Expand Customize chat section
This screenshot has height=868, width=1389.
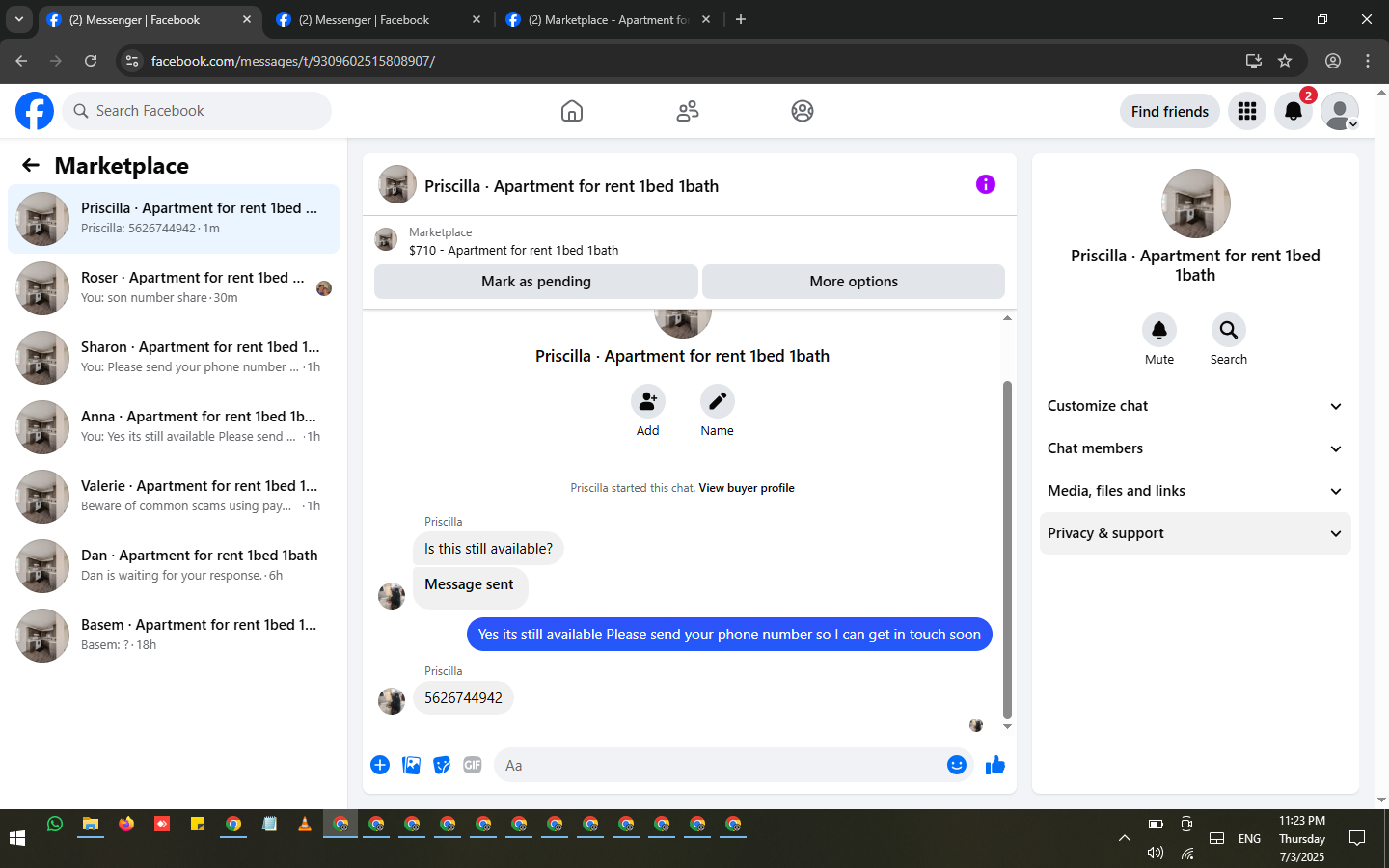click(1195, 406)
